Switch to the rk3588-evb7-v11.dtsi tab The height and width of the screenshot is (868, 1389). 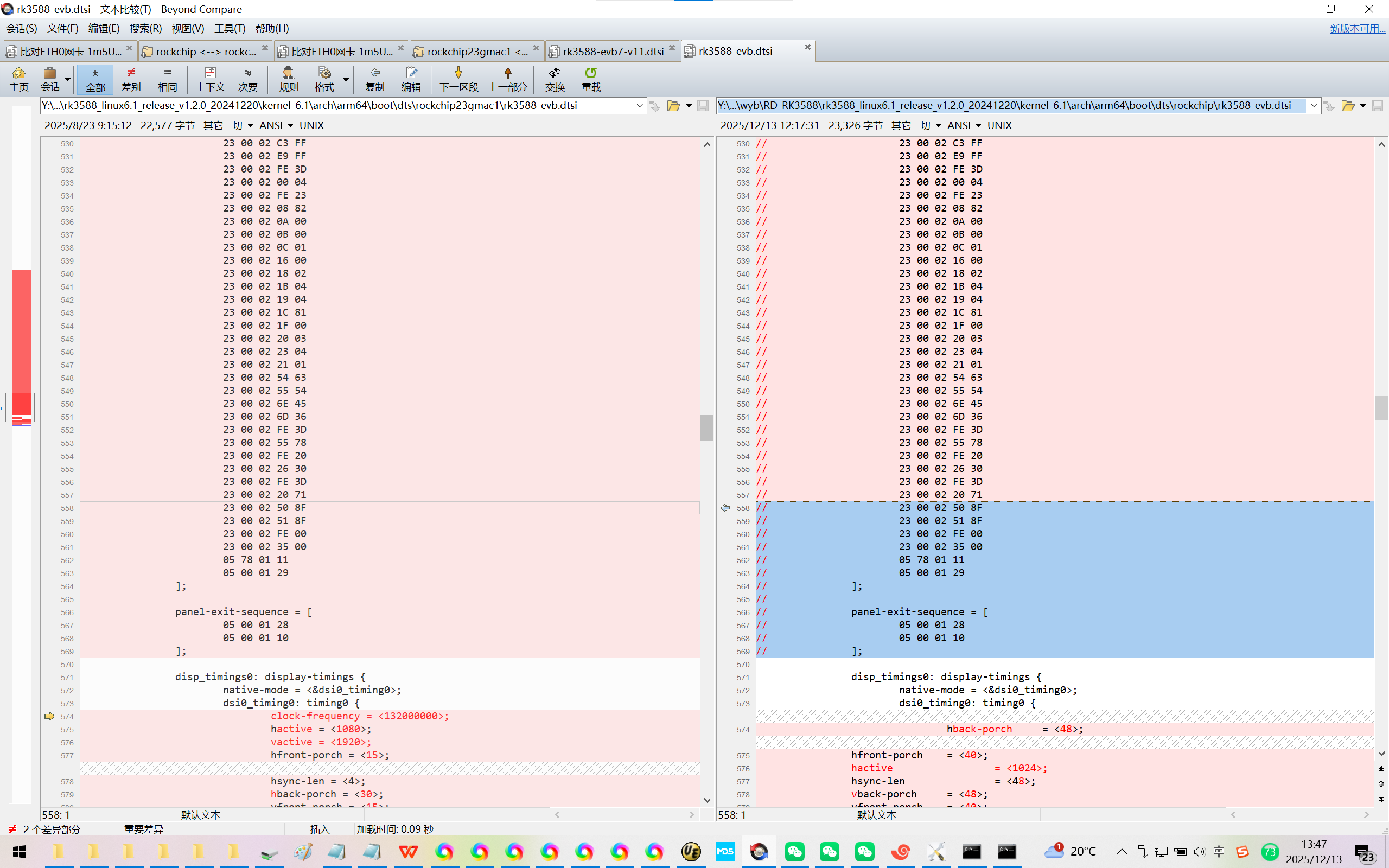pos(612,51)
